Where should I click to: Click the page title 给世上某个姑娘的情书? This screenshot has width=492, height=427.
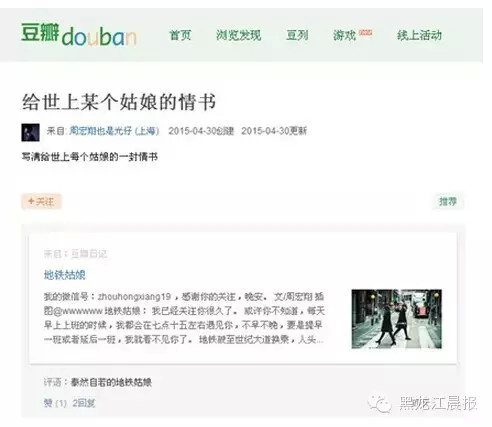pos(119,102)
